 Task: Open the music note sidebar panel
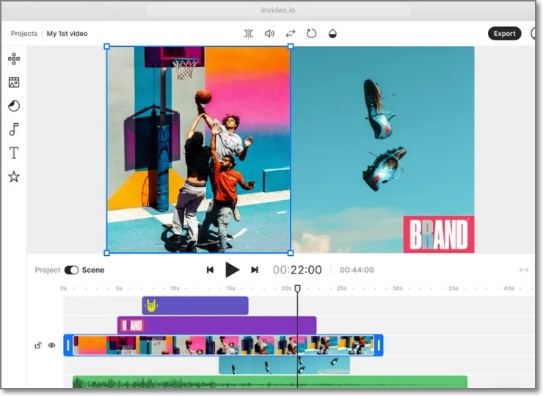[x=14, y=129]
